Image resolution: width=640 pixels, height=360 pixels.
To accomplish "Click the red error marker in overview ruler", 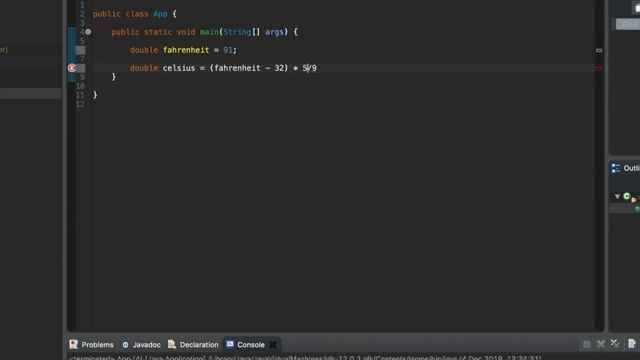I will pos(599,69).
